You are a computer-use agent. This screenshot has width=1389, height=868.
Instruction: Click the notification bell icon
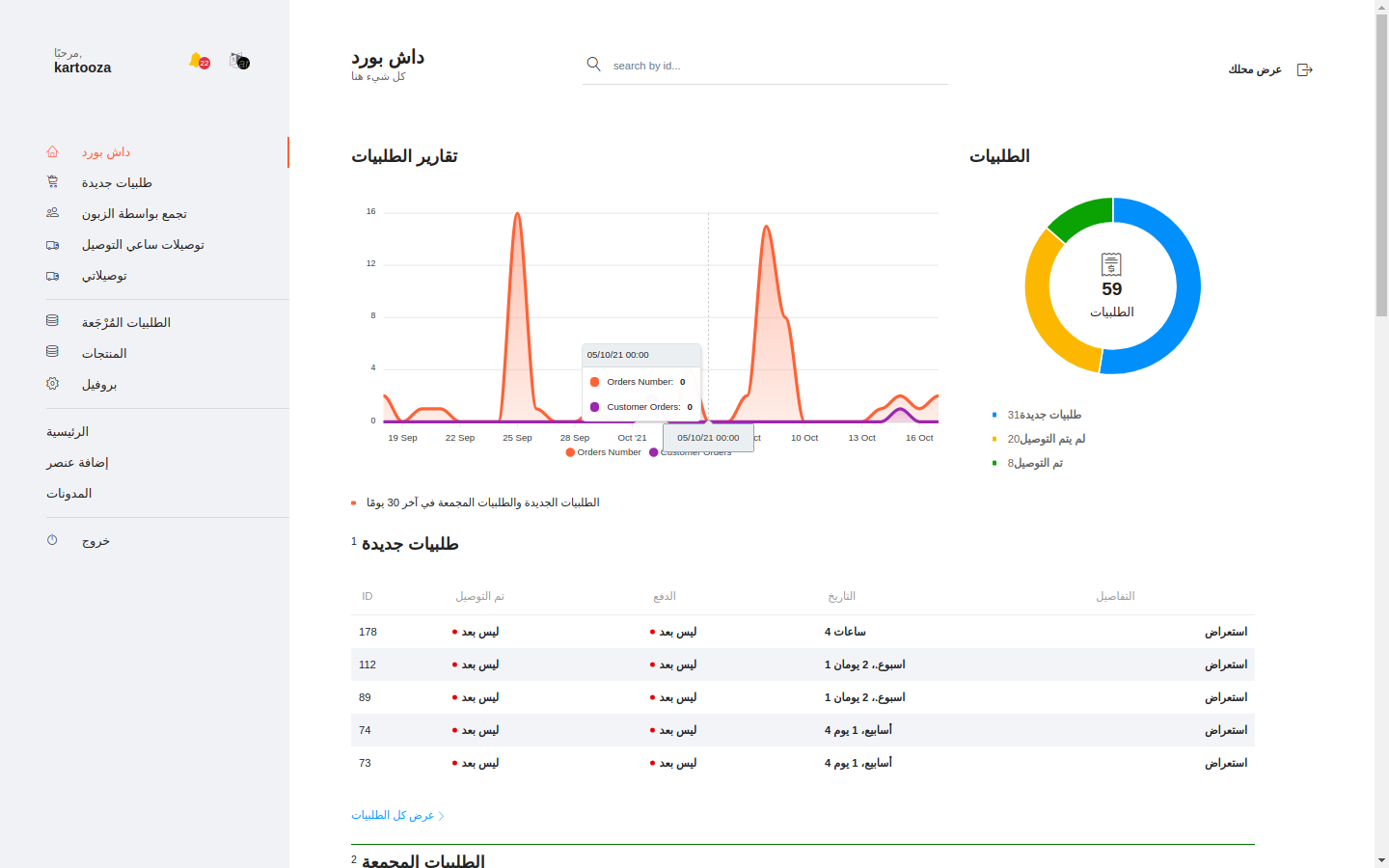(x=197, y=61)
